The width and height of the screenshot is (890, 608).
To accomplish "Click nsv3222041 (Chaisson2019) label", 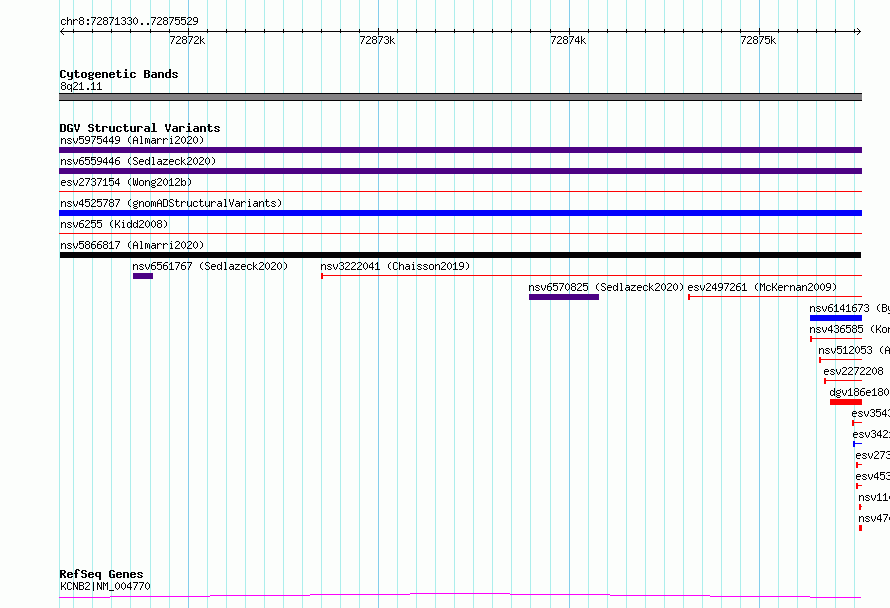I will 395,266.
